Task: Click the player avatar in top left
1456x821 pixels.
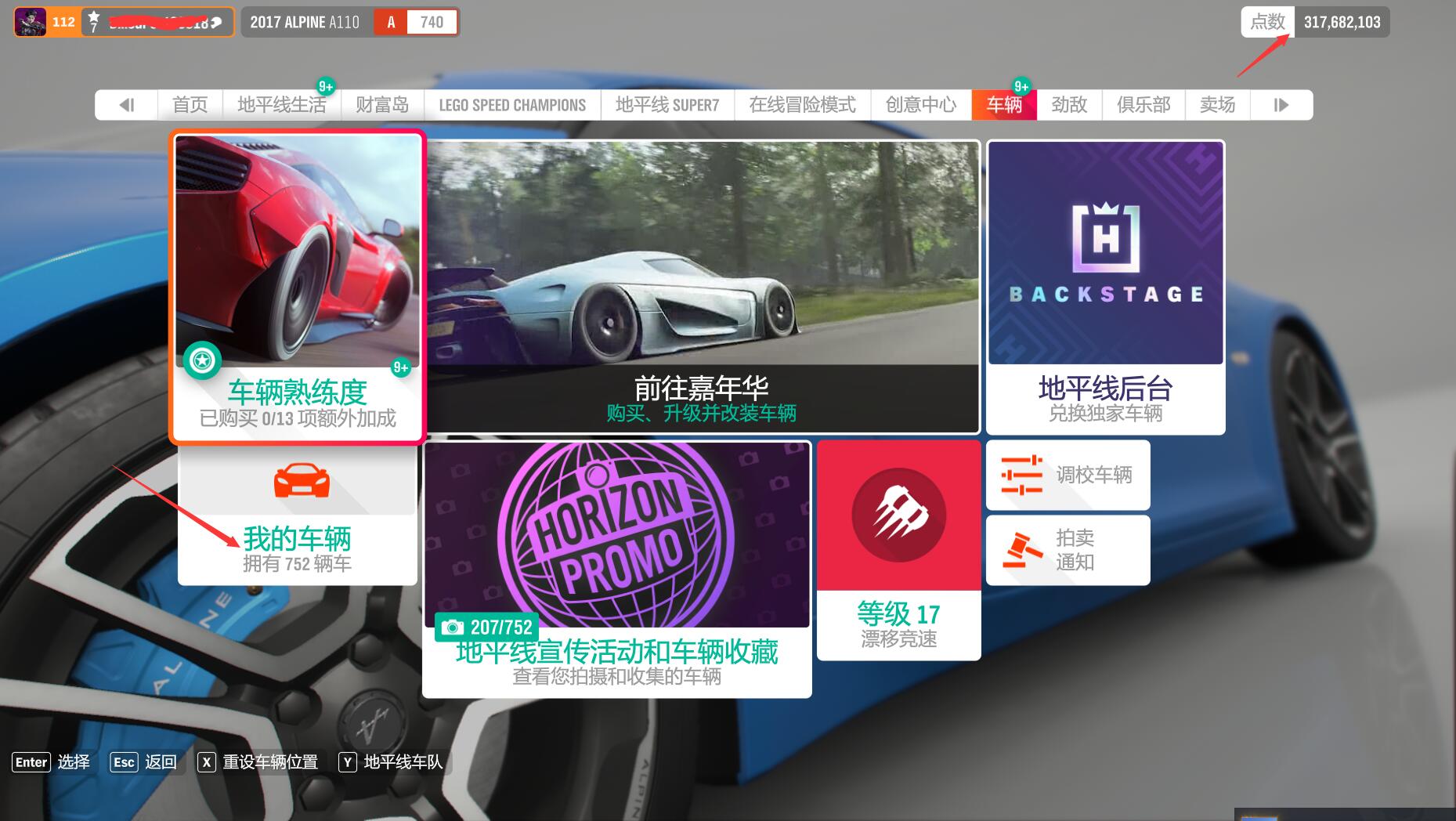Action: pyautogui.click(x=31, y=22)
